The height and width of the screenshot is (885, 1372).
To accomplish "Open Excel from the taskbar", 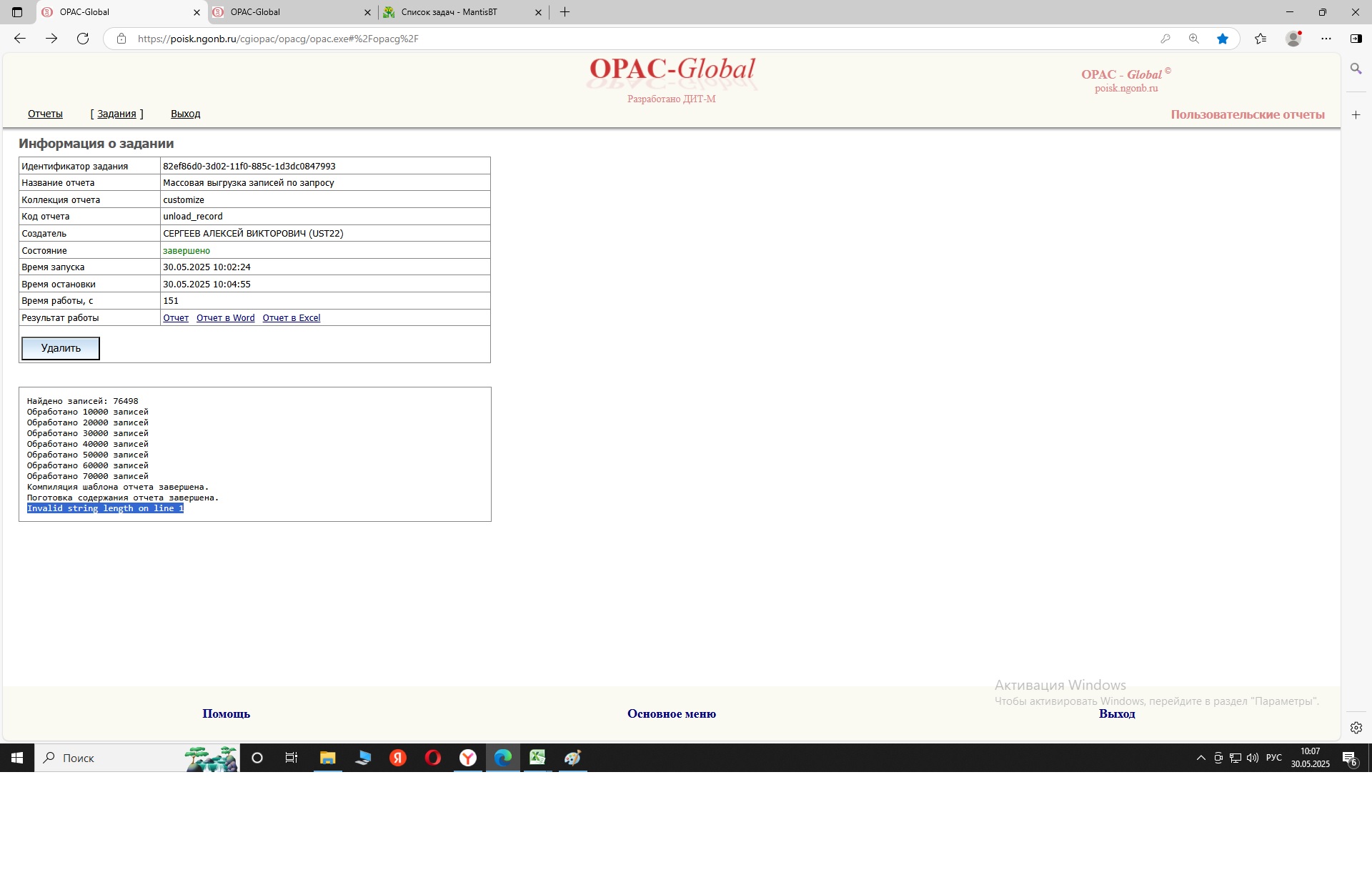I will (537, 758).
